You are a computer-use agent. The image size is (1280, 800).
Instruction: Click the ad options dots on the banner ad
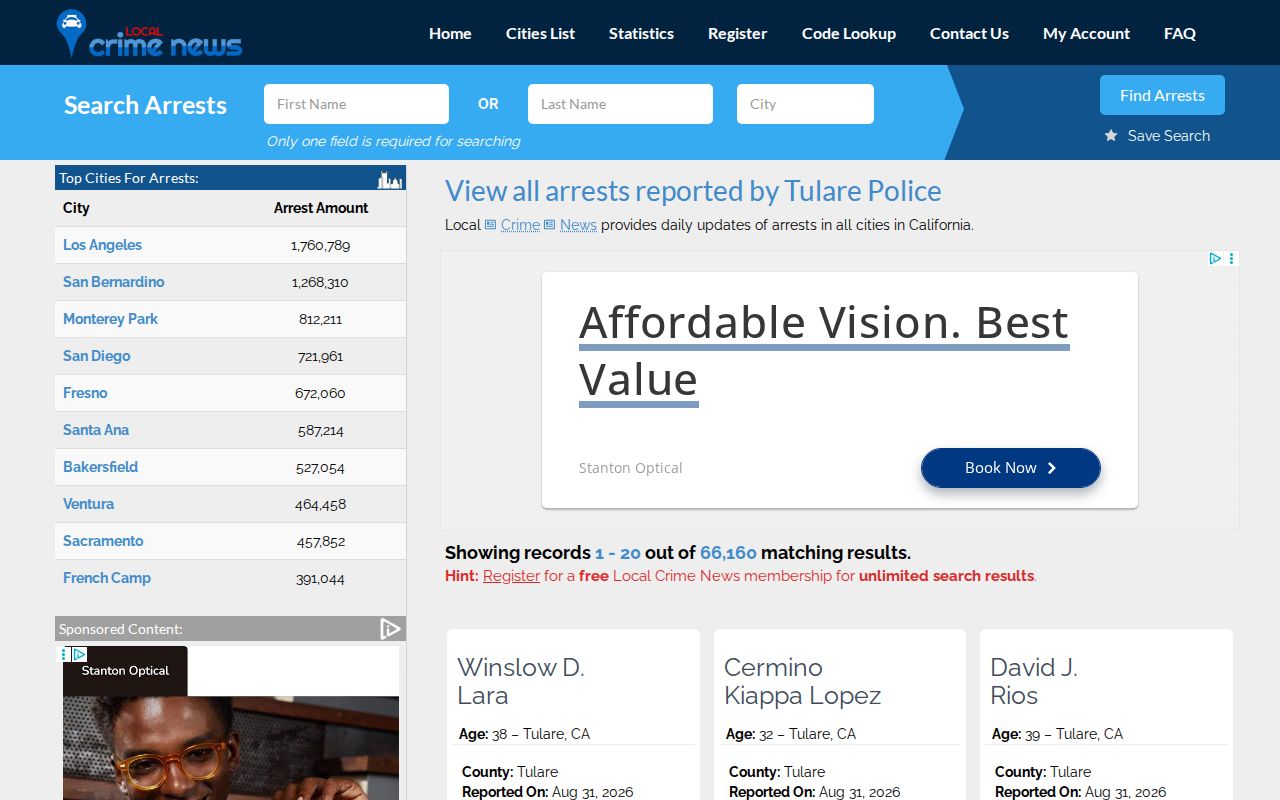coord(1231,258)
